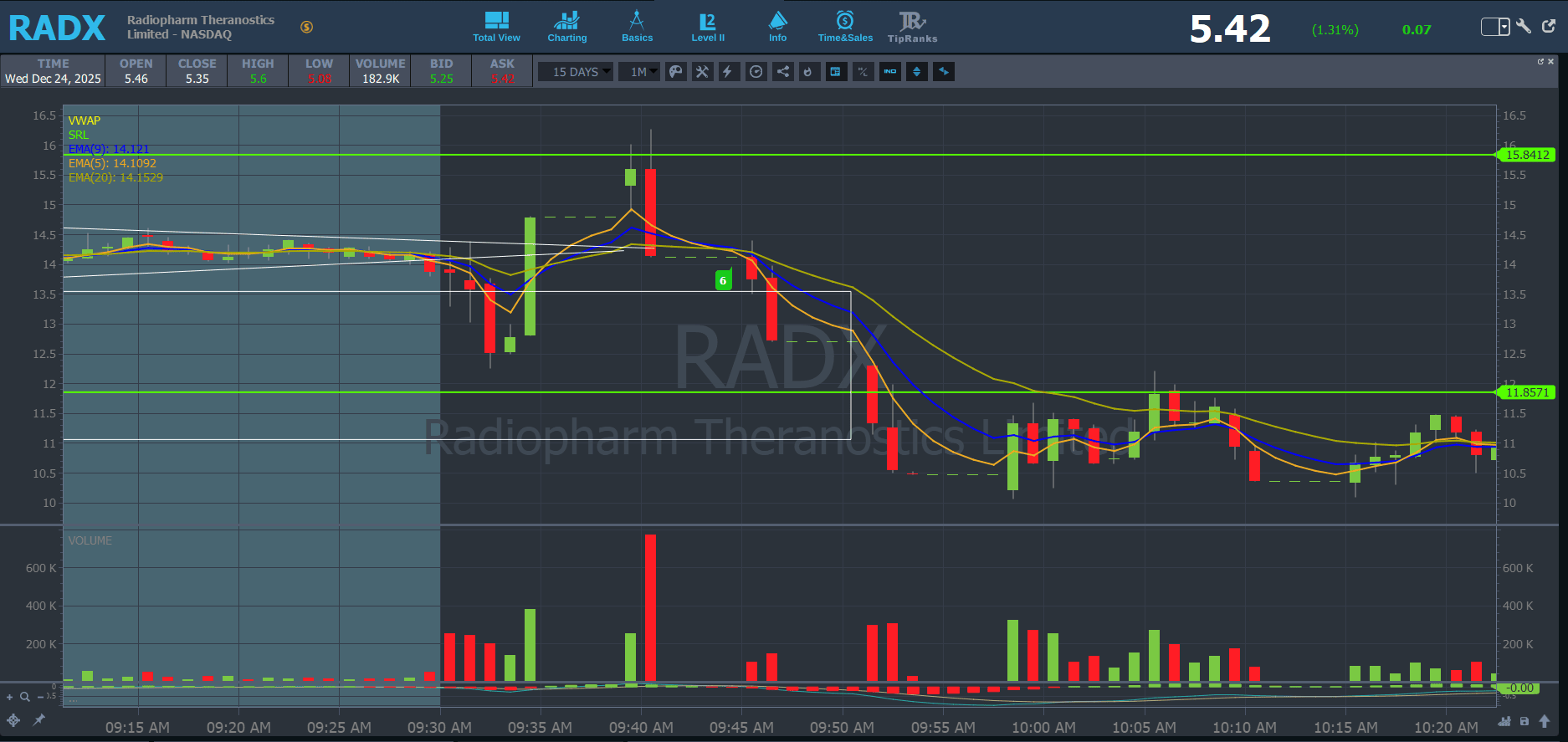Click the green 0.07 change value
1568x742 pixels.
point(1417,30)
